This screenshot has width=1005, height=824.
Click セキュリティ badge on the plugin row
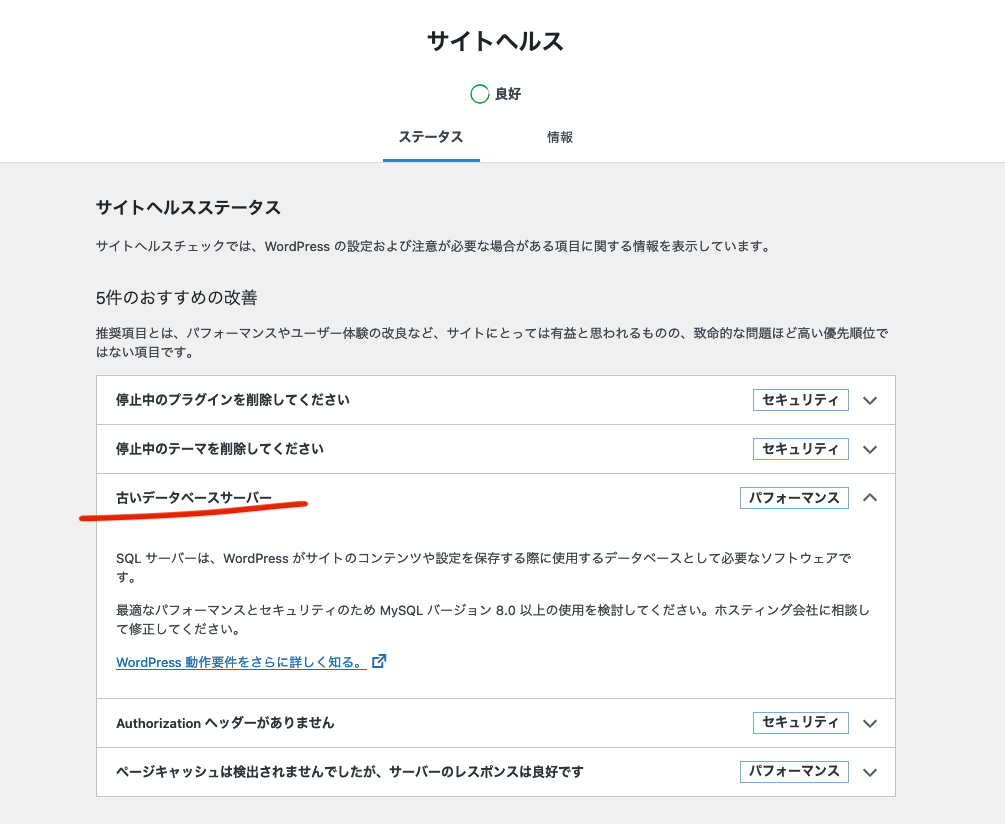[x=800, y=400]
